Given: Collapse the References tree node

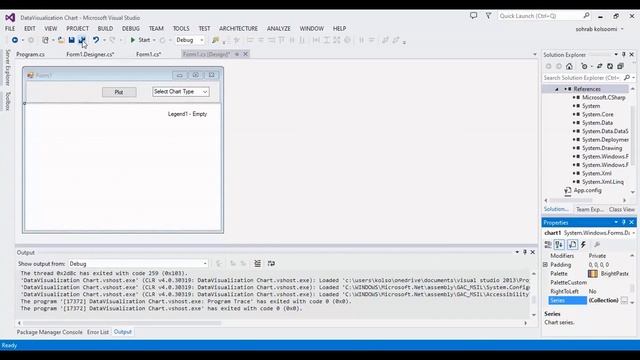Looking at the screenshot, I should coord(556,89).
